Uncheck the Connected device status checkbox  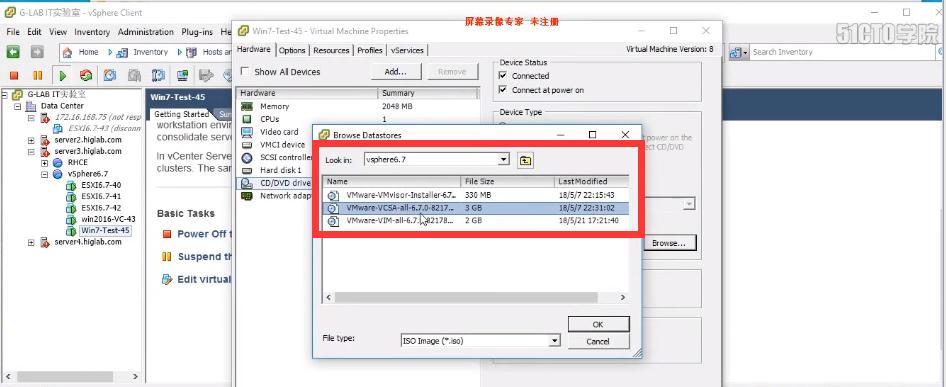click(503, 76)
